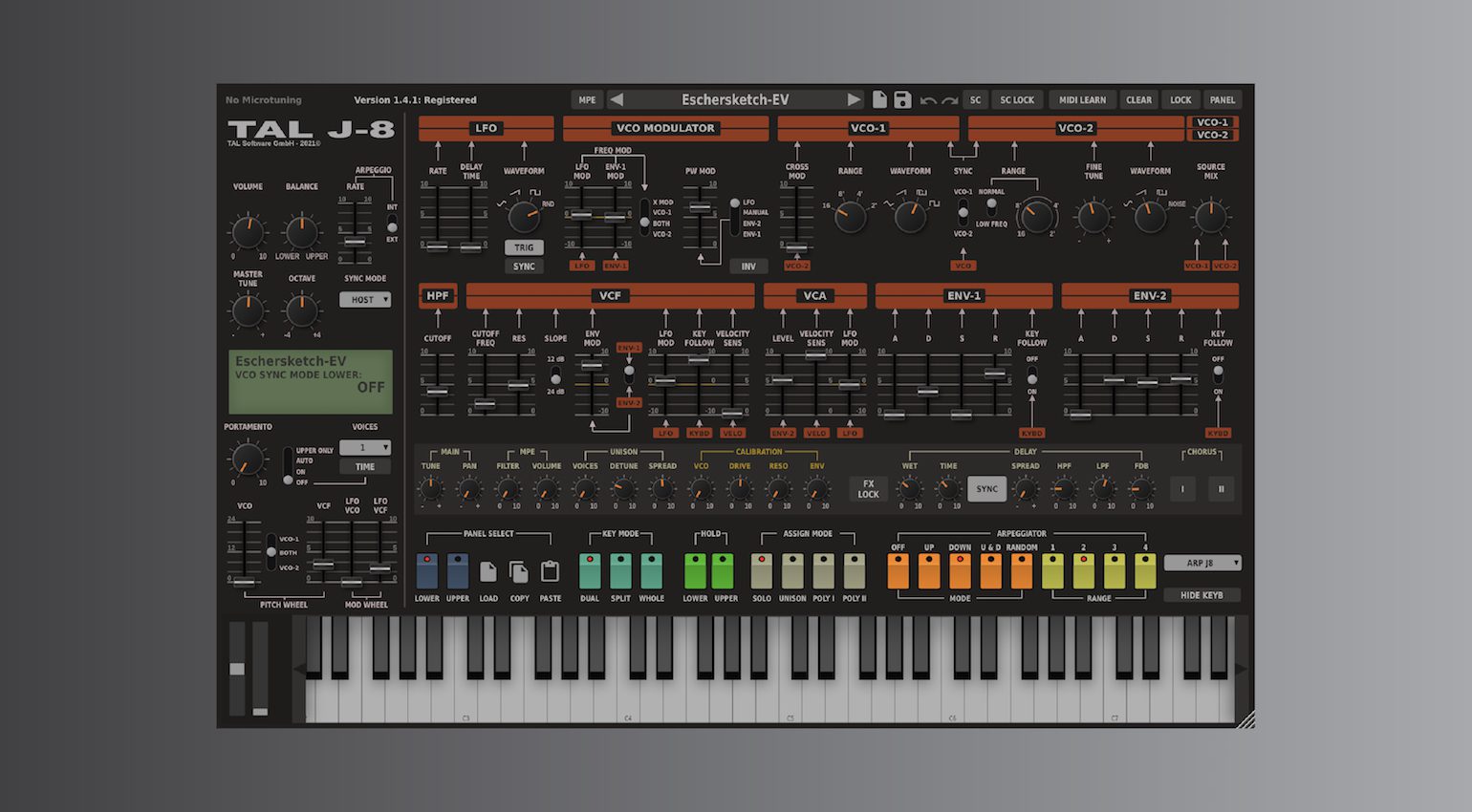Copy panel settings with the COPY icon
This screenshot has height=812, width=1472.
click(x=519, y=569)
